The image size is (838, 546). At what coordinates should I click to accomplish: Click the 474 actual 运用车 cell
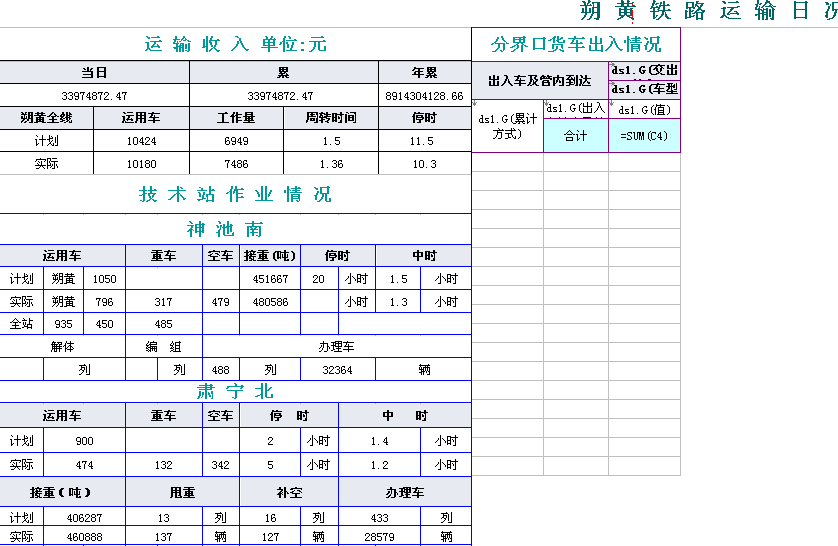84,465
